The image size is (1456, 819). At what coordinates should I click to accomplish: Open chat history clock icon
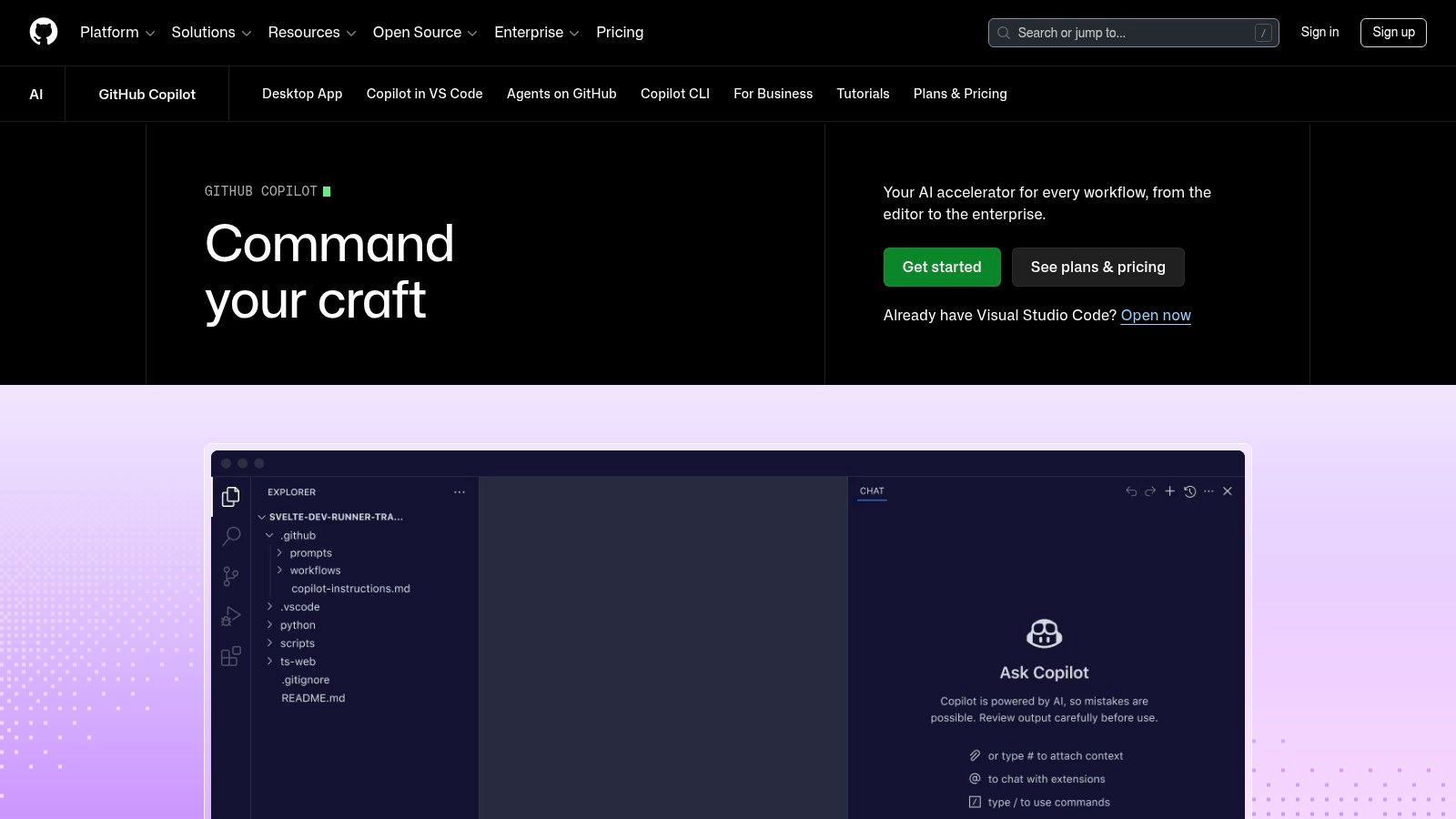tap(1189, 491)
